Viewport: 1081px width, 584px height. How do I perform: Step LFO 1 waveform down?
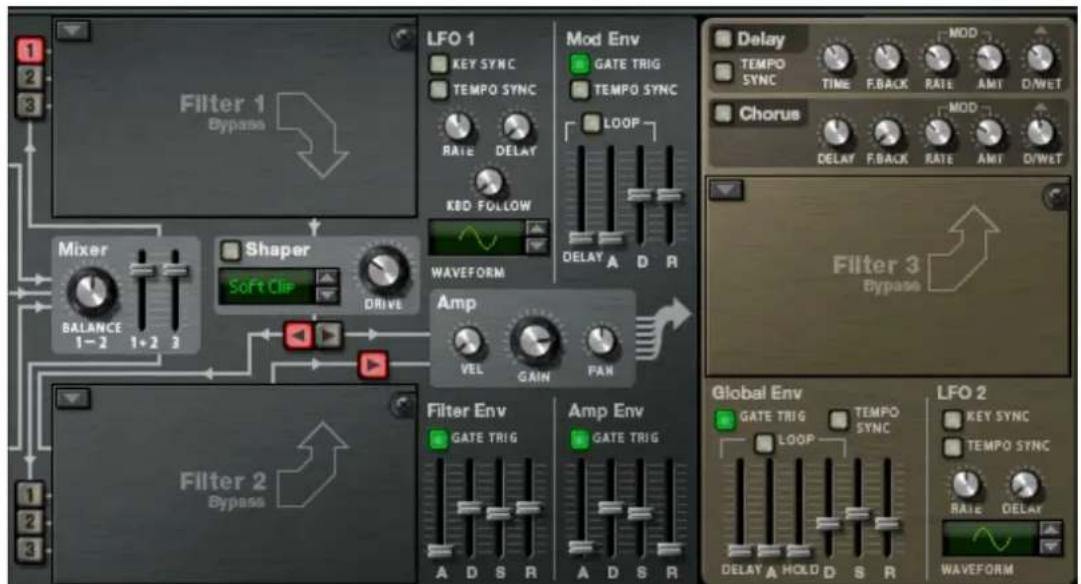536,245
